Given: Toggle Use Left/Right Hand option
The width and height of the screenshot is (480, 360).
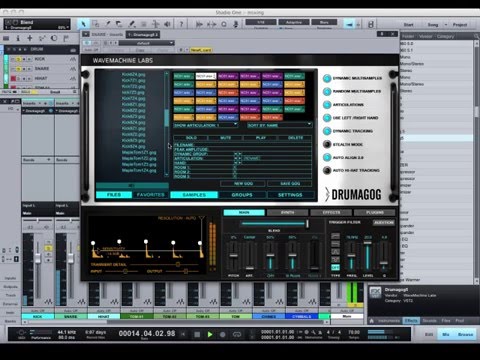Looking at the screenshot, I should (x=327, y=118).
